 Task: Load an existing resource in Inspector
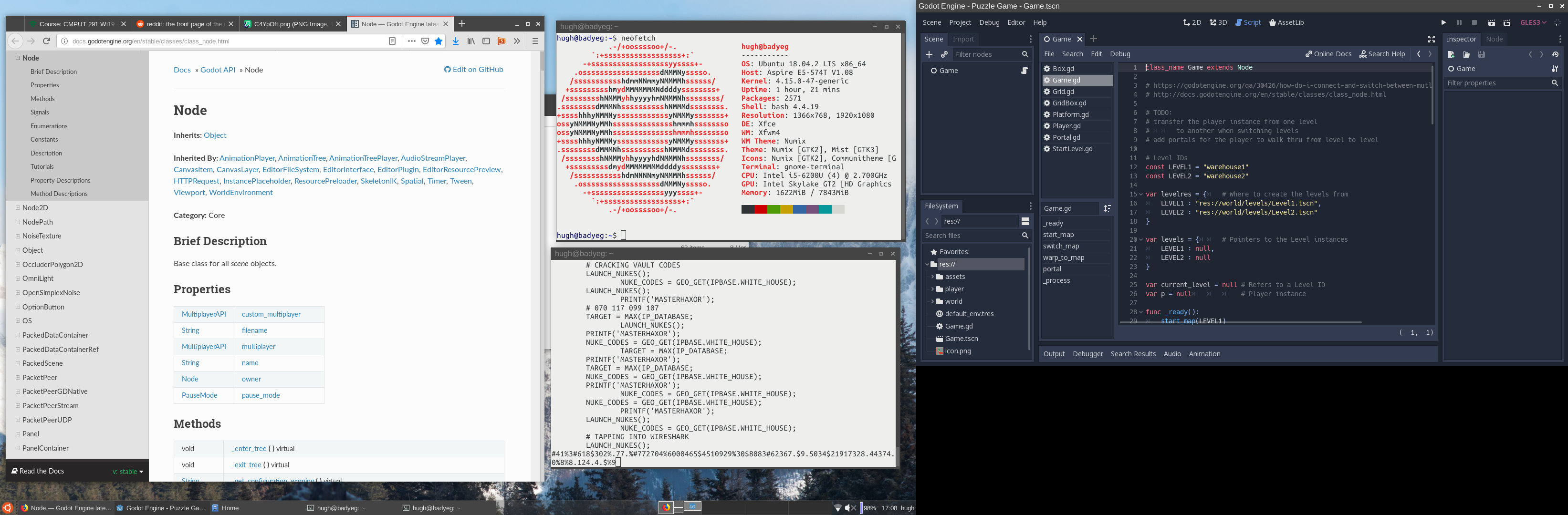coord(1466,55)
